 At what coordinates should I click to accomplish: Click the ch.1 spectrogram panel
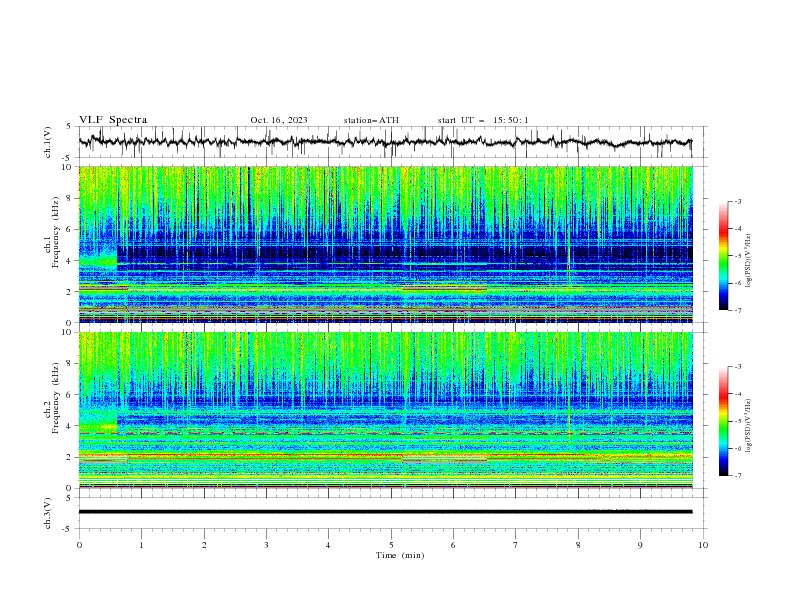pyautogui.click(x=386, y=244)
